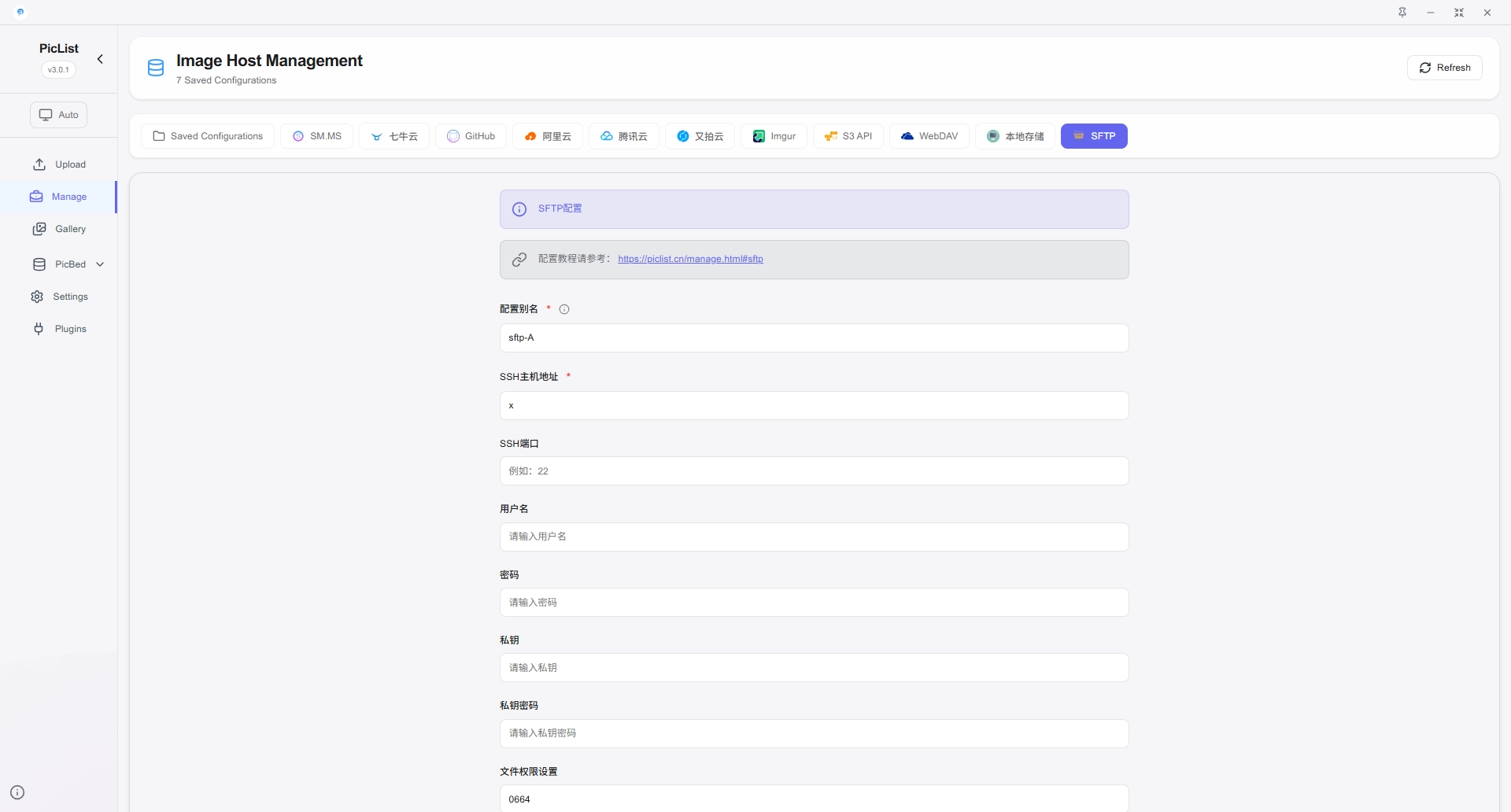Click the S3 API tab icon
Image resolution: width=1511 pixels, height=812 pixels.
click(831, 136)
